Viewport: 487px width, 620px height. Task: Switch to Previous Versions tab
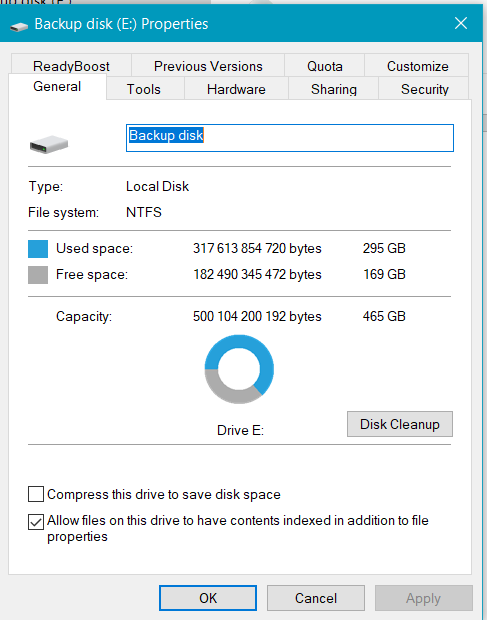coord(208,65)
